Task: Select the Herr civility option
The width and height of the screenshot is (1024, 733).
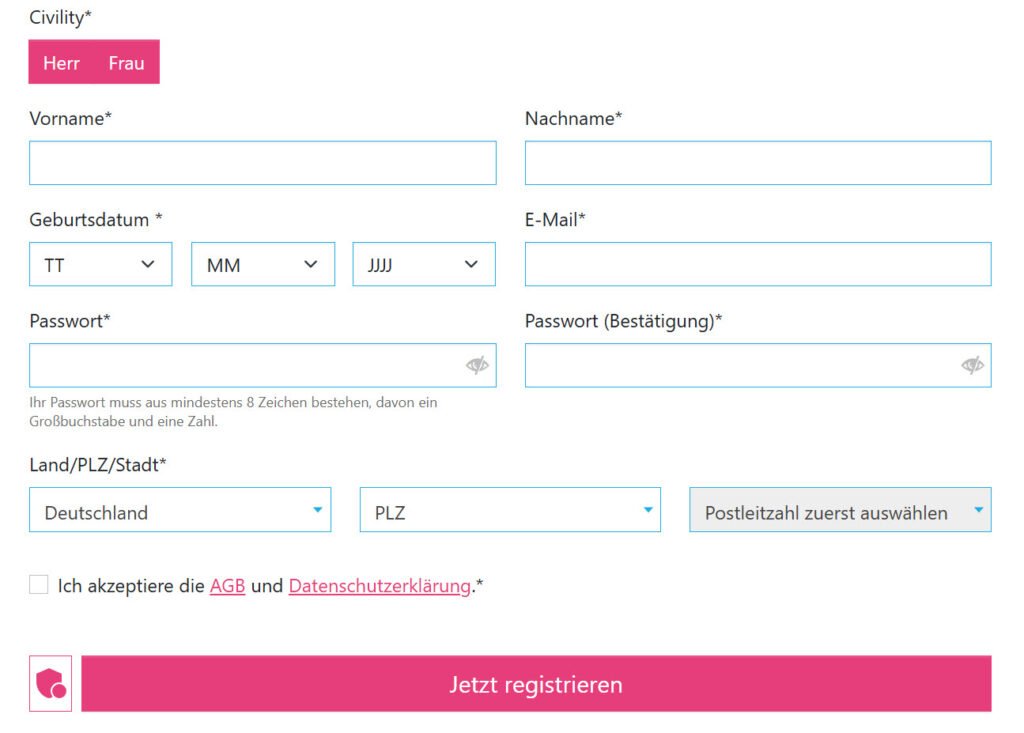Action: coord(61,63)
